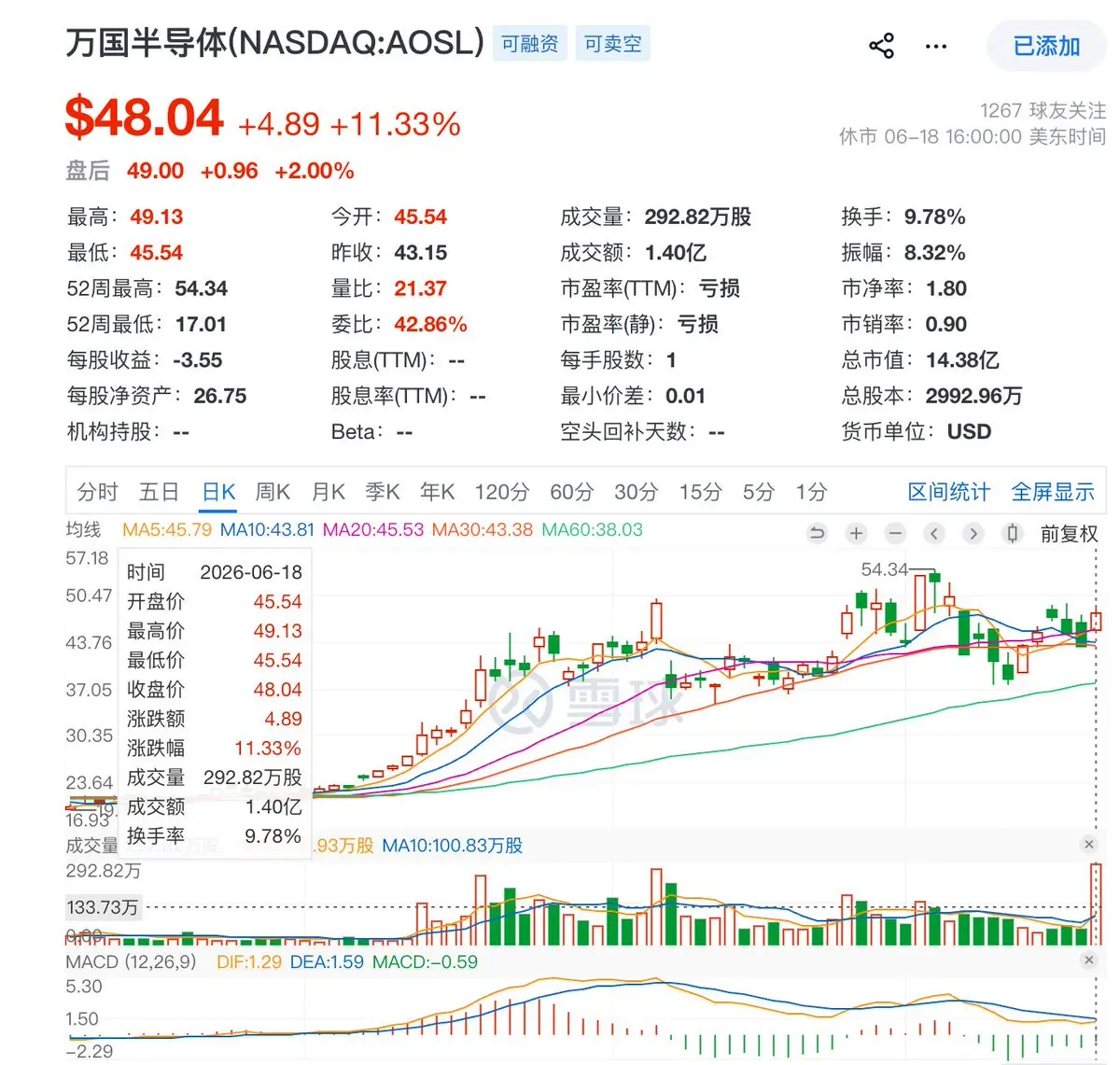
Task: Click the DEA:1.59 value
Action: click(x=327, y=961)
